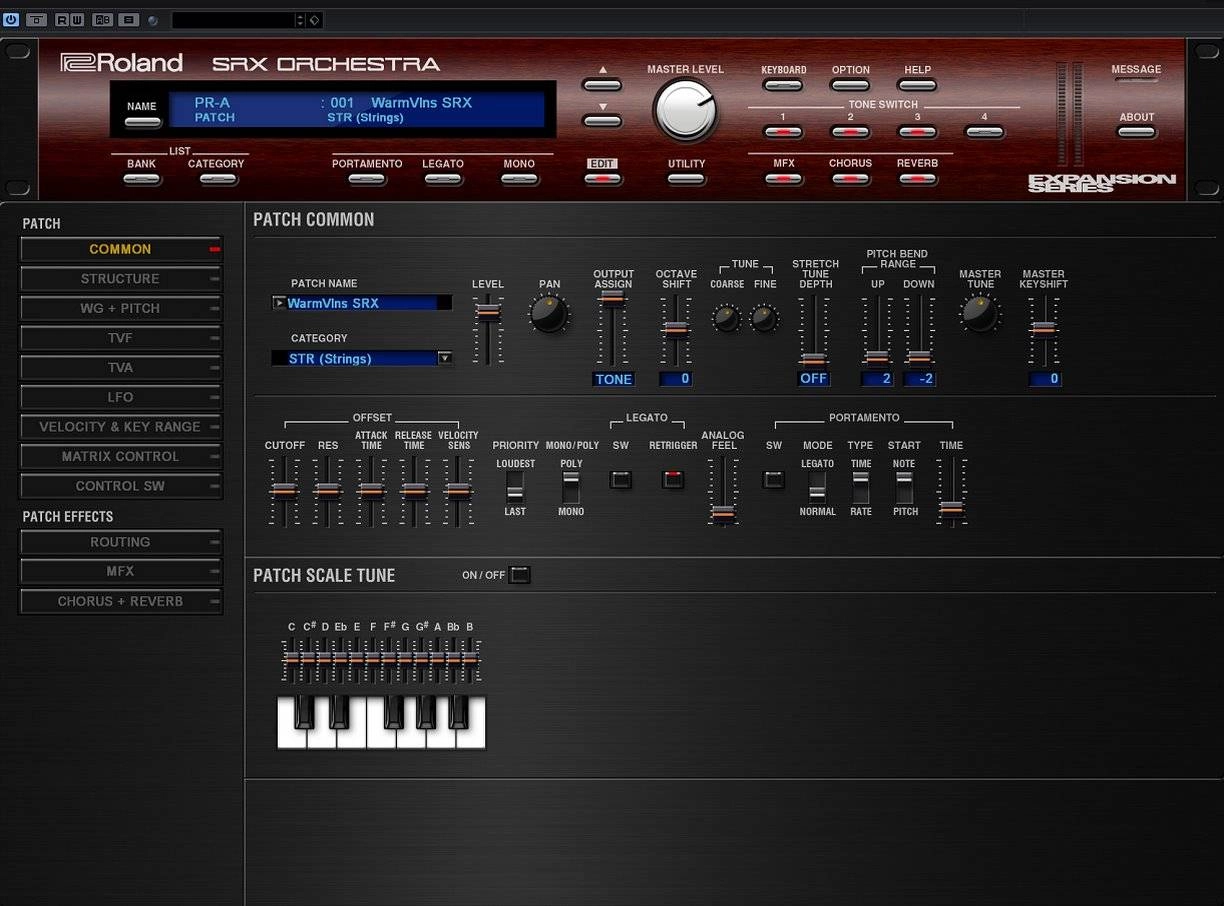Open the preset management diamond icon
Image resolution: width=1224 pixels, height=906 pixels.
pos(314,20)
